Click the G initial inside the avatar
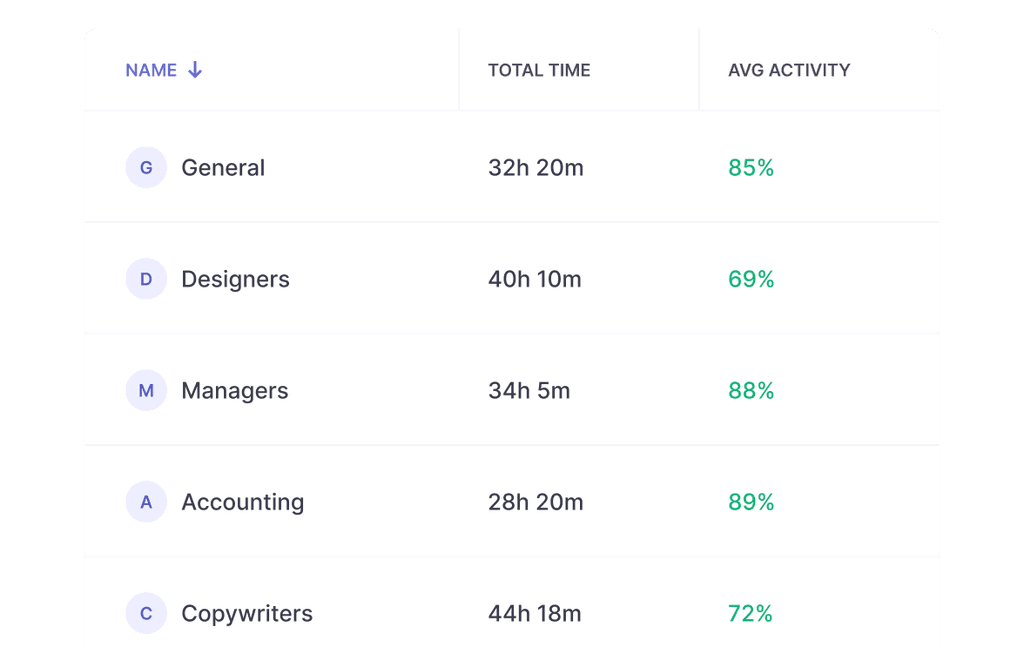 [x=146, y=167]
